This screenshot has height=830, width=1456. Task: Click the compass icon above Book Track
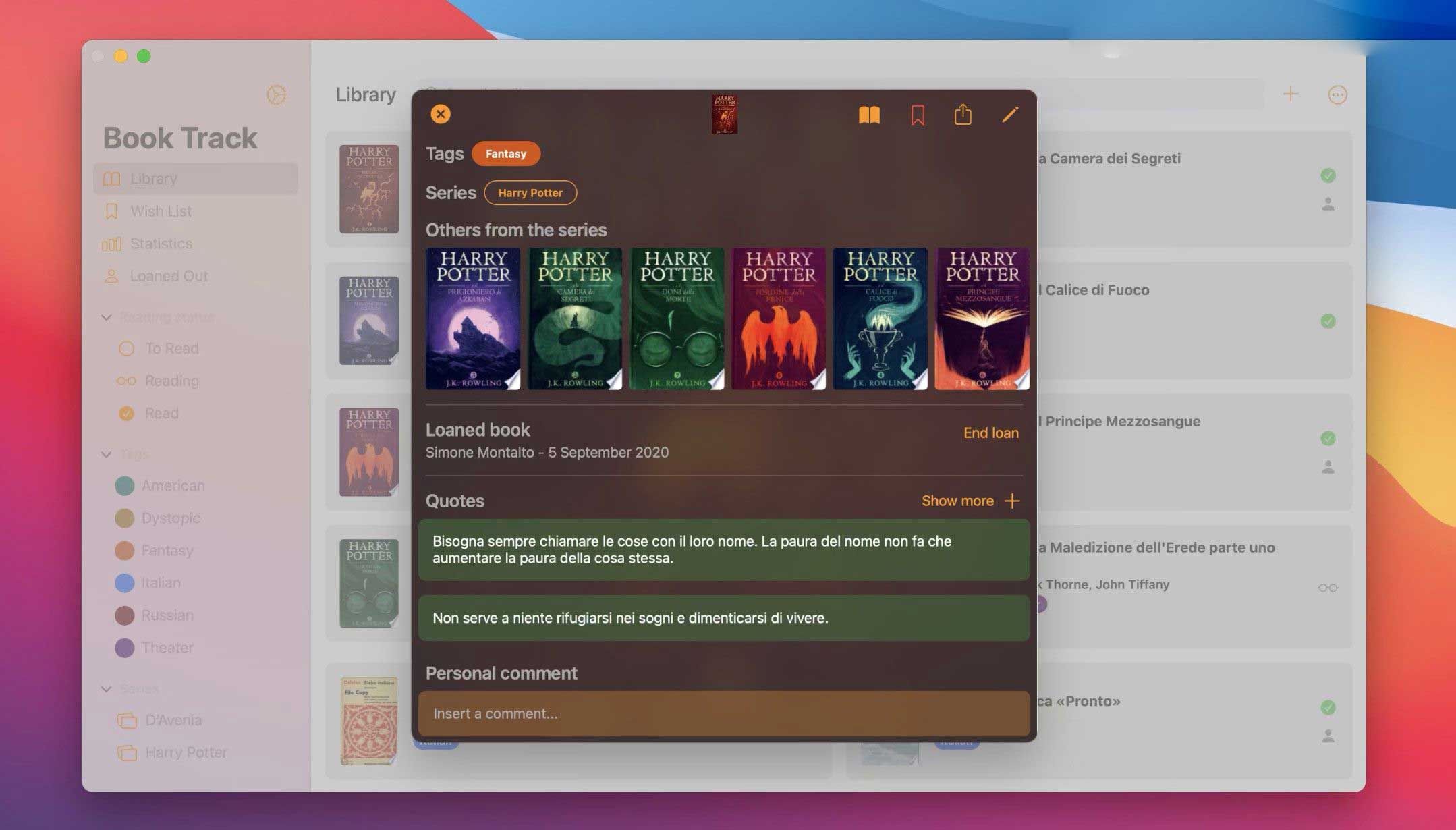276,95
